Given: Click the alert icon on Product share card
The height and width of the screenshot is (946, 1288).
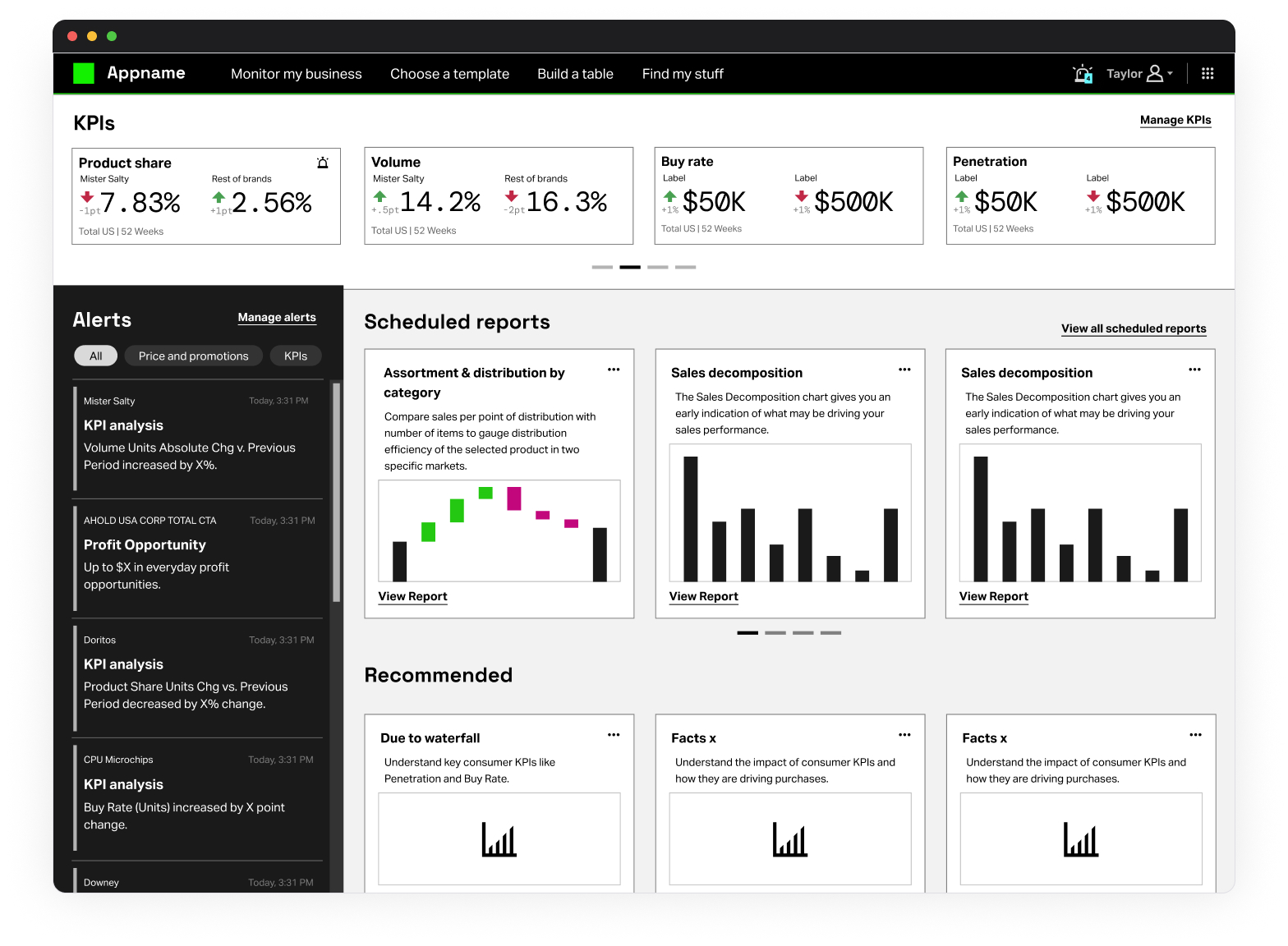Looking at the screenshot, I should 323,163.
